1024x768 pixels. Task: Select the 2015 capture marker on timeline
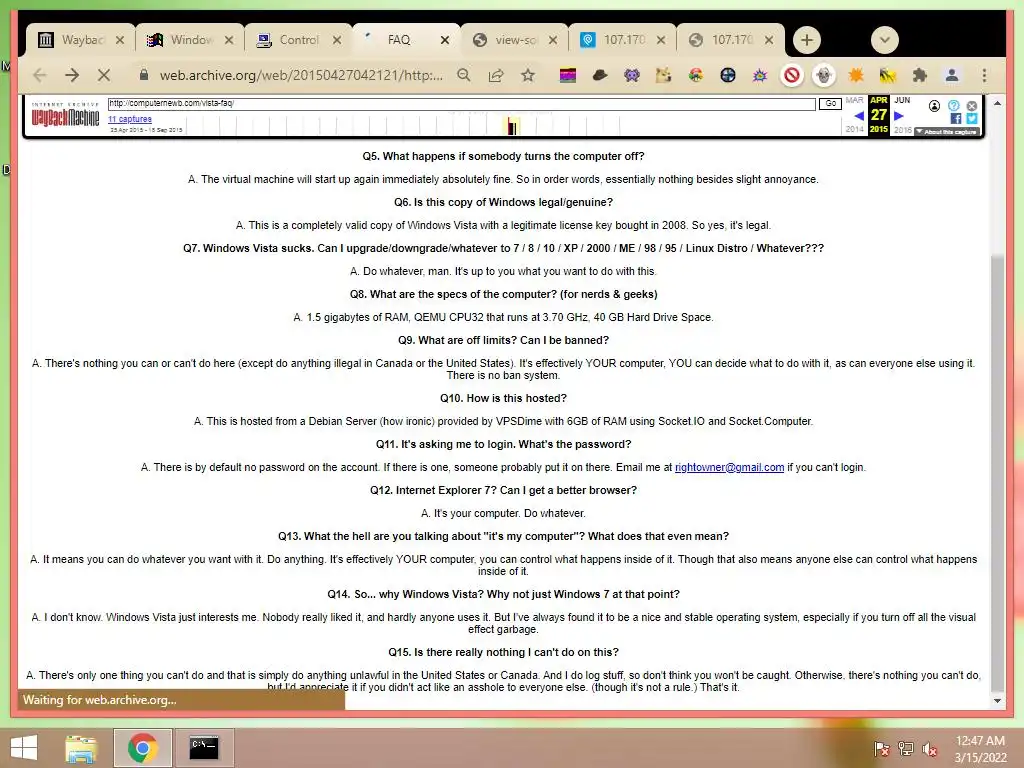[512, 126]
